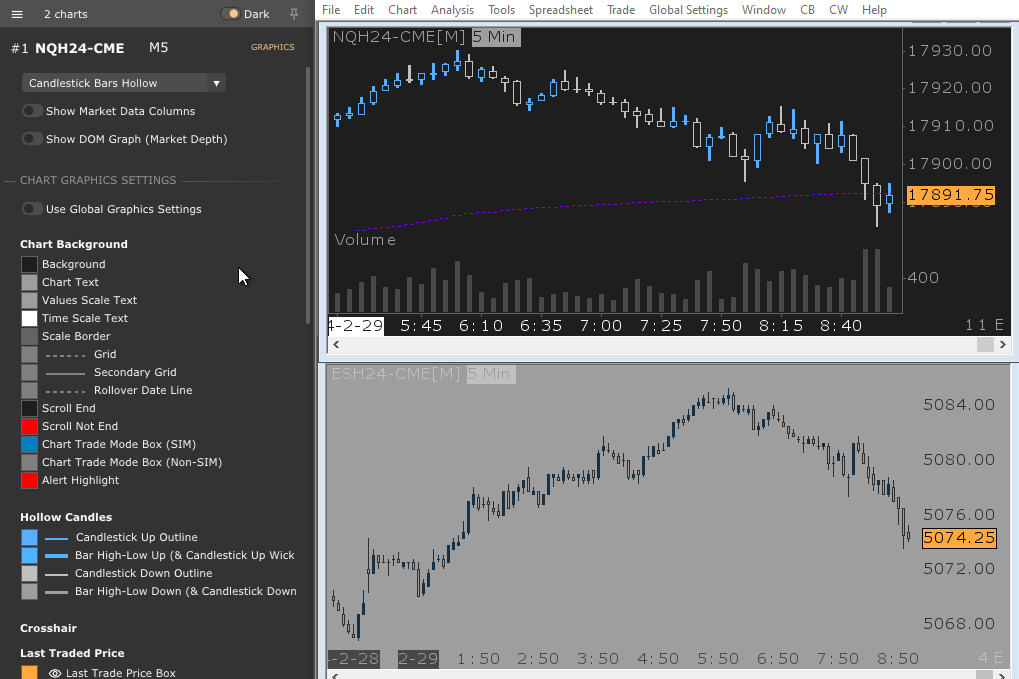This screenshot has width=1019, height=679.
Task: Pick the Grid color swatch
Action: coord(29,354)
